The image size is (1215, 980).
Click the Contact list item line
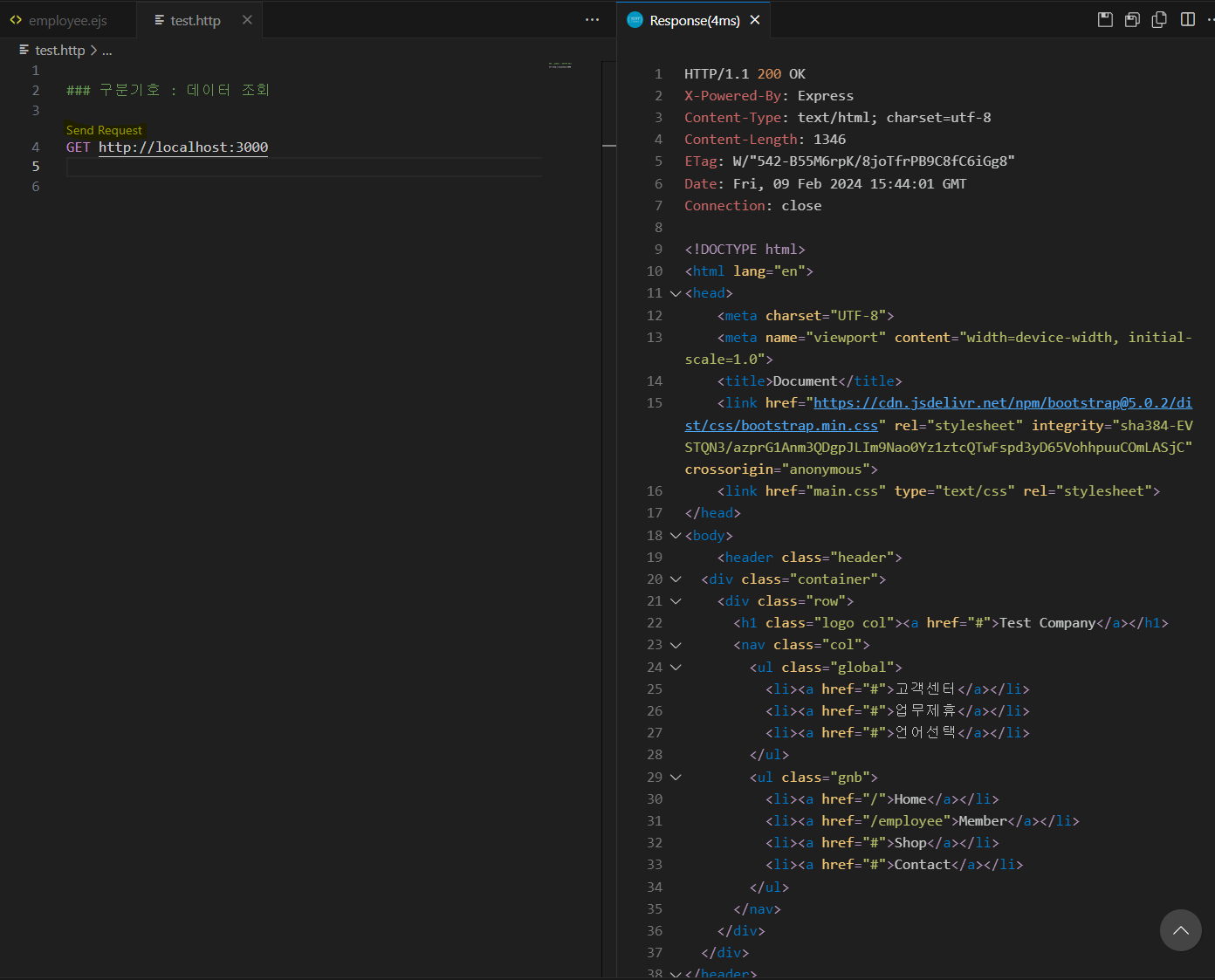[x=895, y=865]
